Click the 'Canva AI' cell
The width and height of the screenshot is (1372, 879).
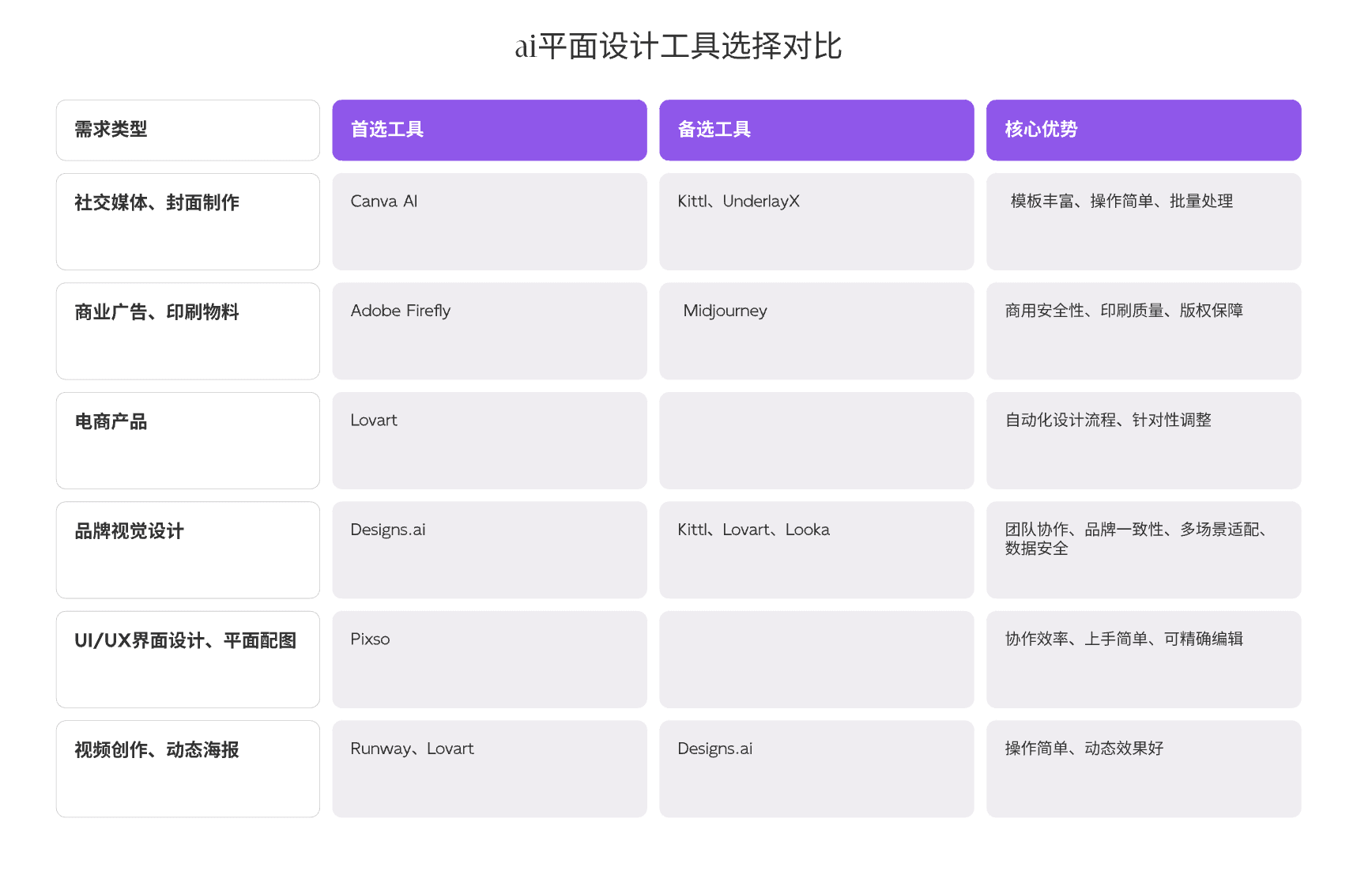(490, 221)
